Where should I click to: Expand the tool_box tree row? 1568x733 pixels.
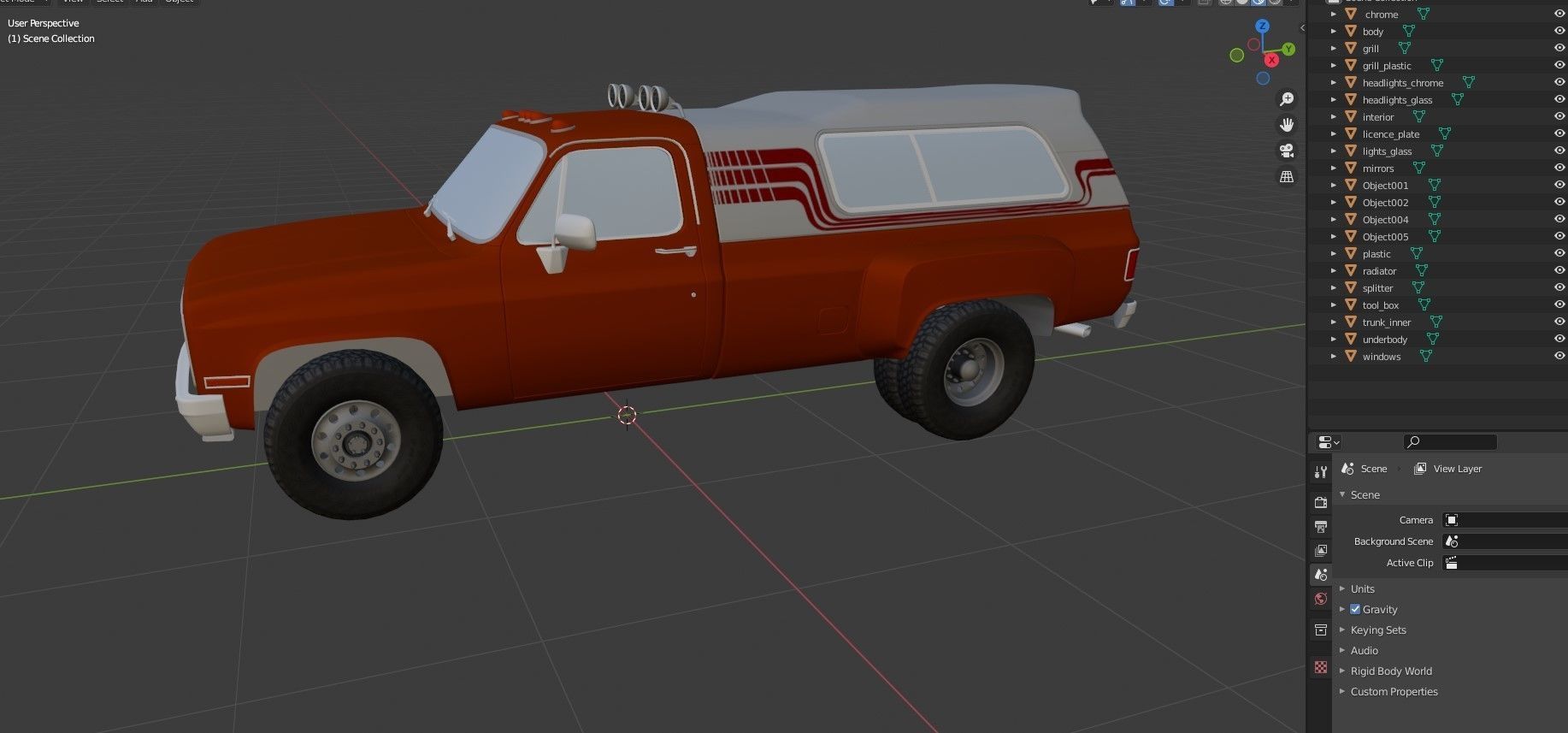point(1333,304)
